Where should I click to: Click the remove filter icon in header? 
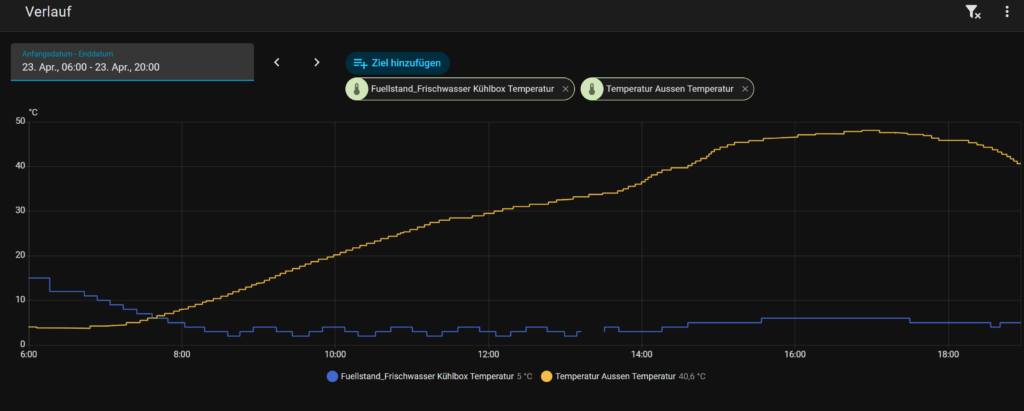[972, 12]
